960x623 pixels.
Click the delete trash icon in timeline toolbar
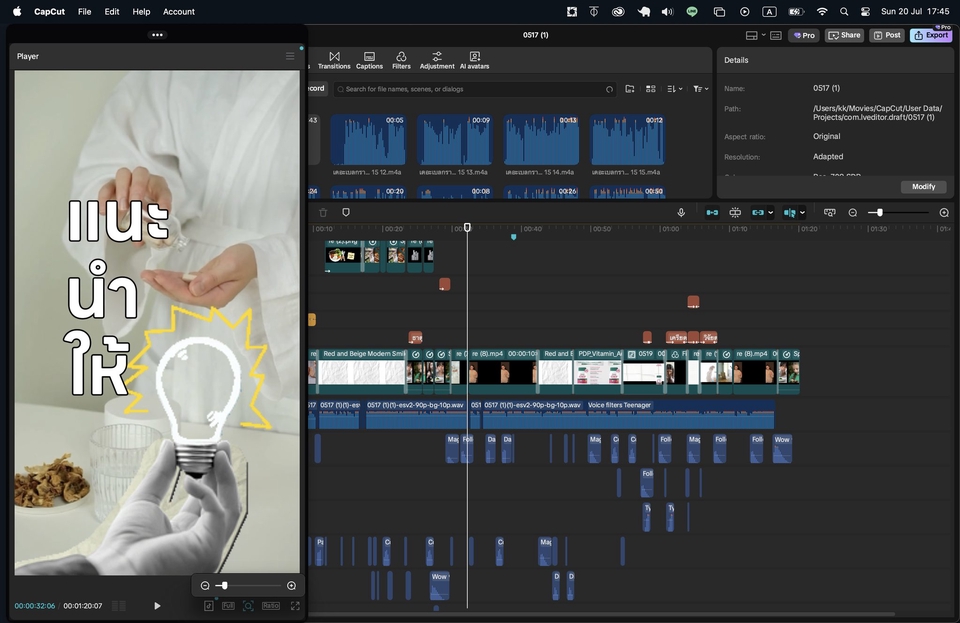pyautogui.click(x=323, y=212)
